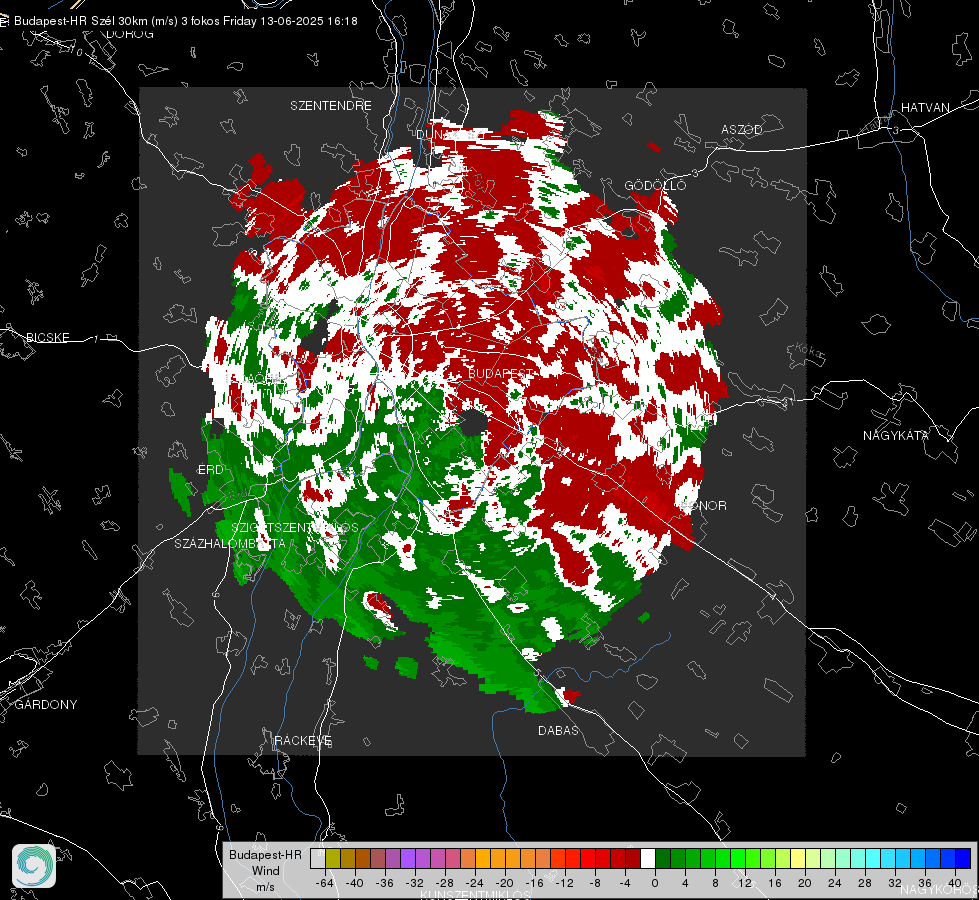Screen dimensions: 979x900
Task: Click the radar title text with date 13-06-2025
Action: coord(185,21)
